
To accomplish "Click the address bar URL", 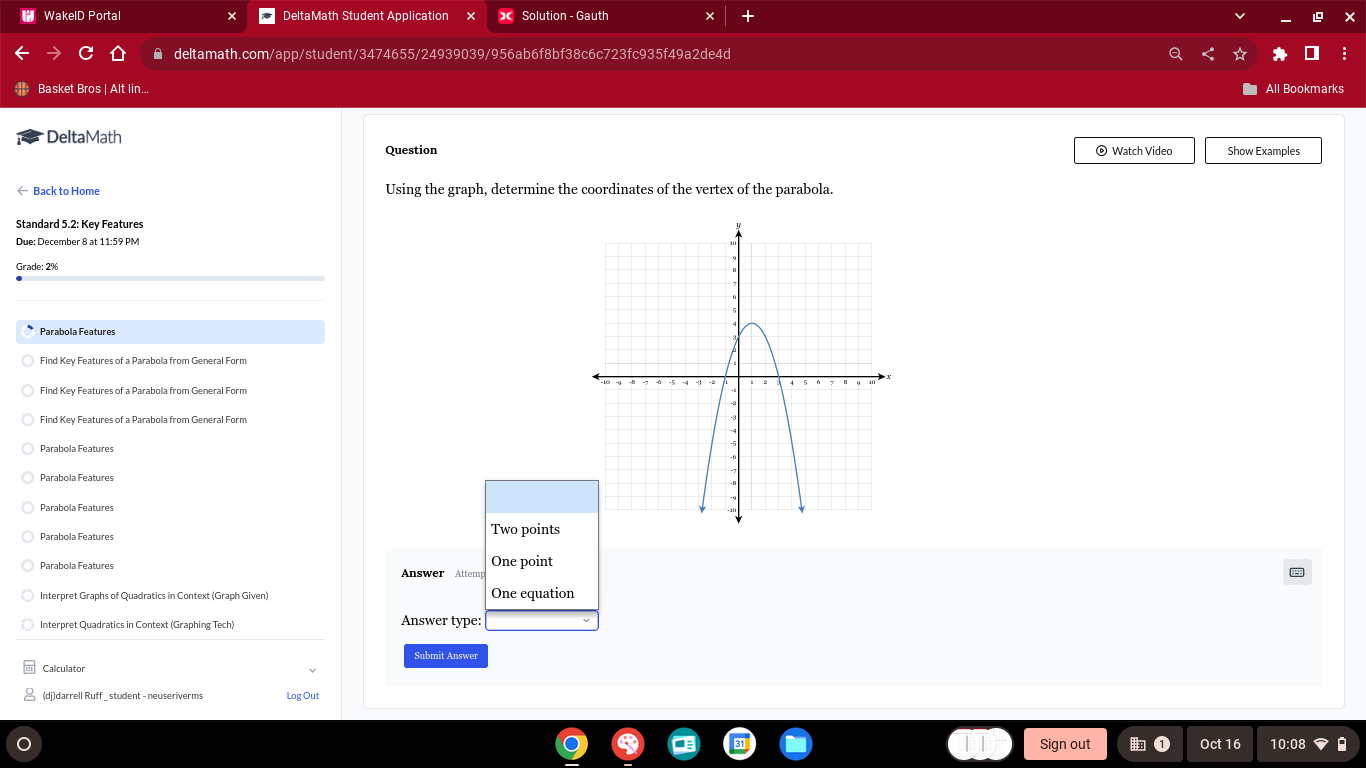I will (x=452, y=54).
